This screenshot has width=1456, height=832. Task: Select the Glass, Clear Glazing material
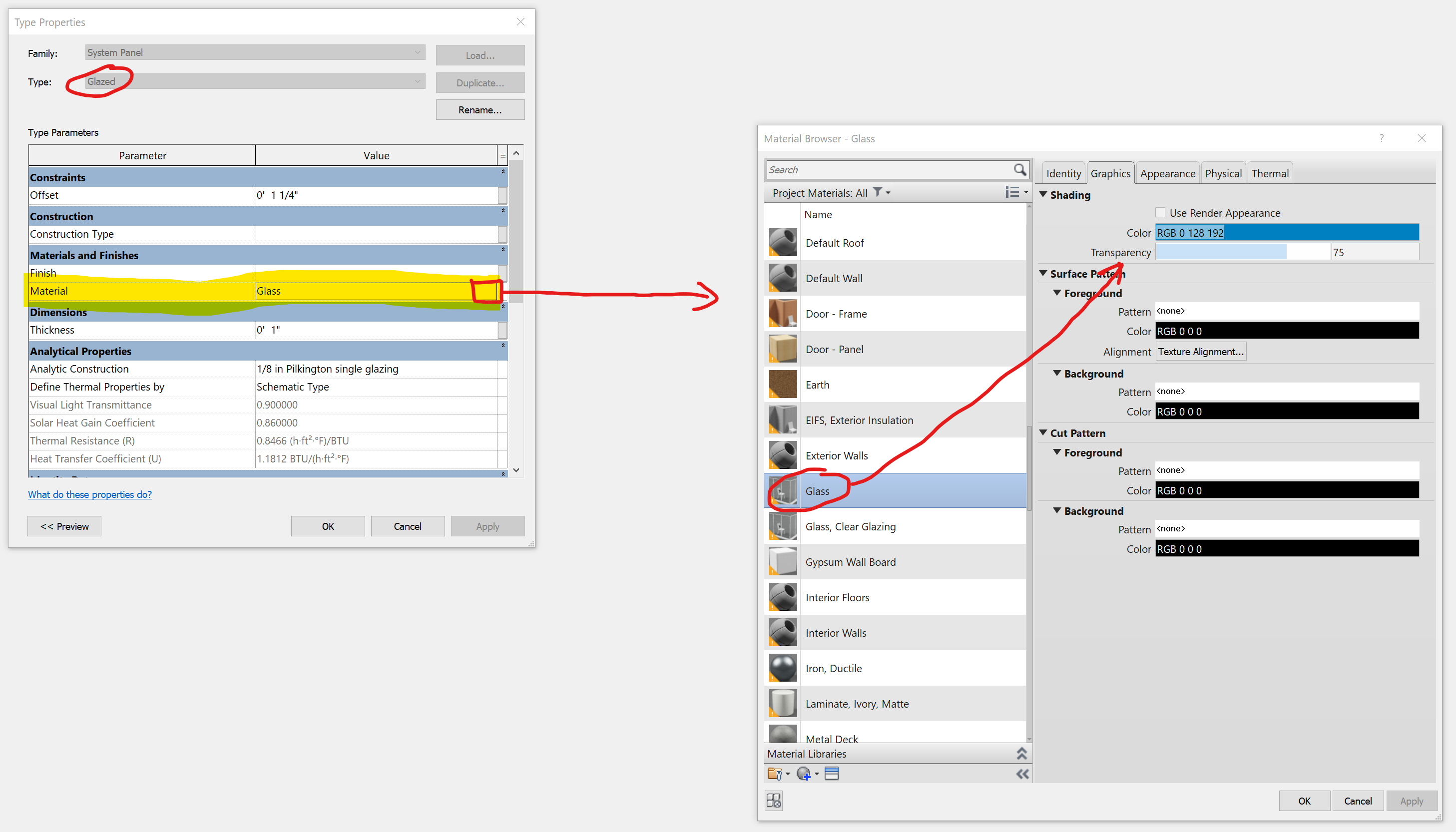tap(850, 526)
